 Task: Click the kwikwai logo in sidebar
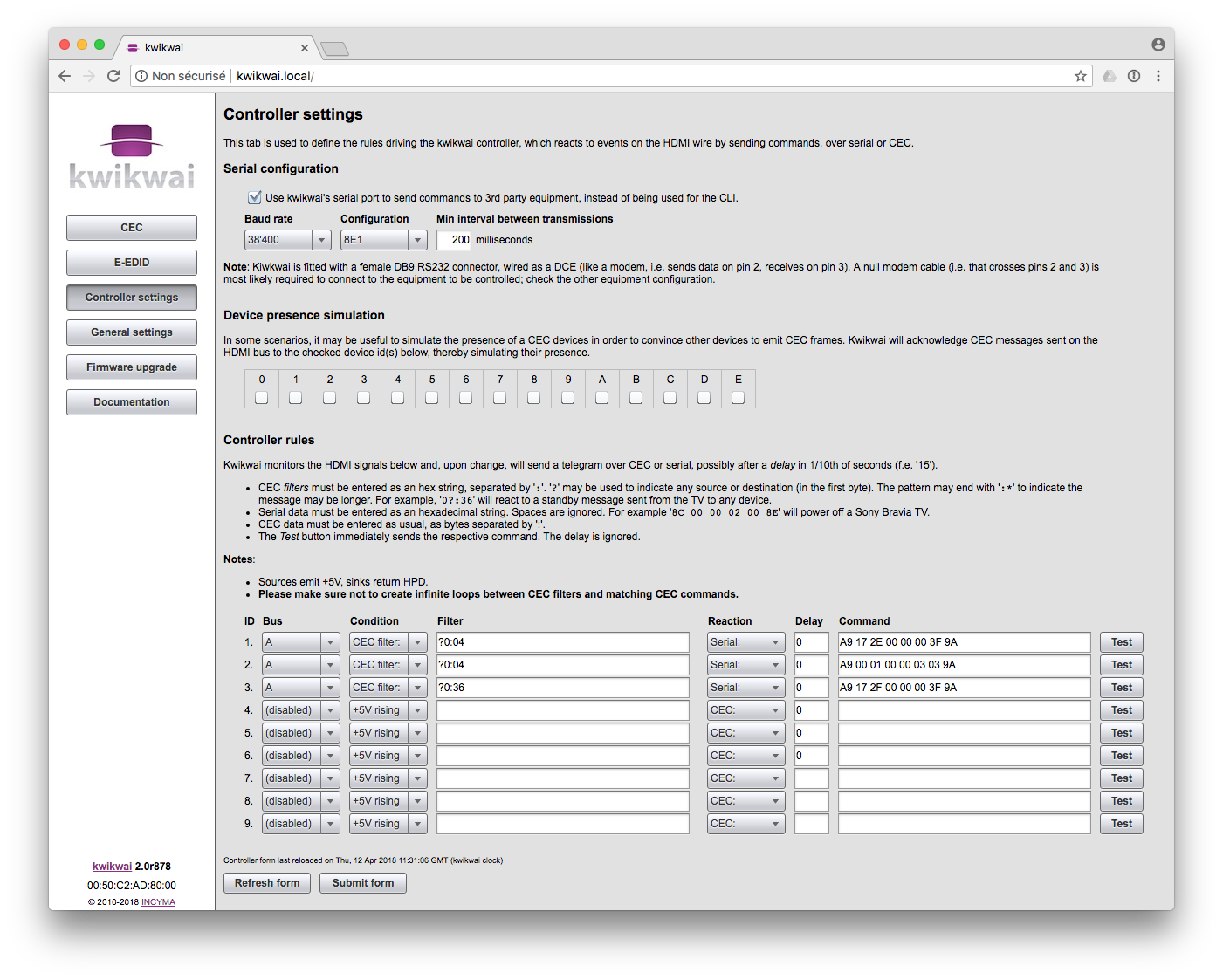click(x=132, y=157)
